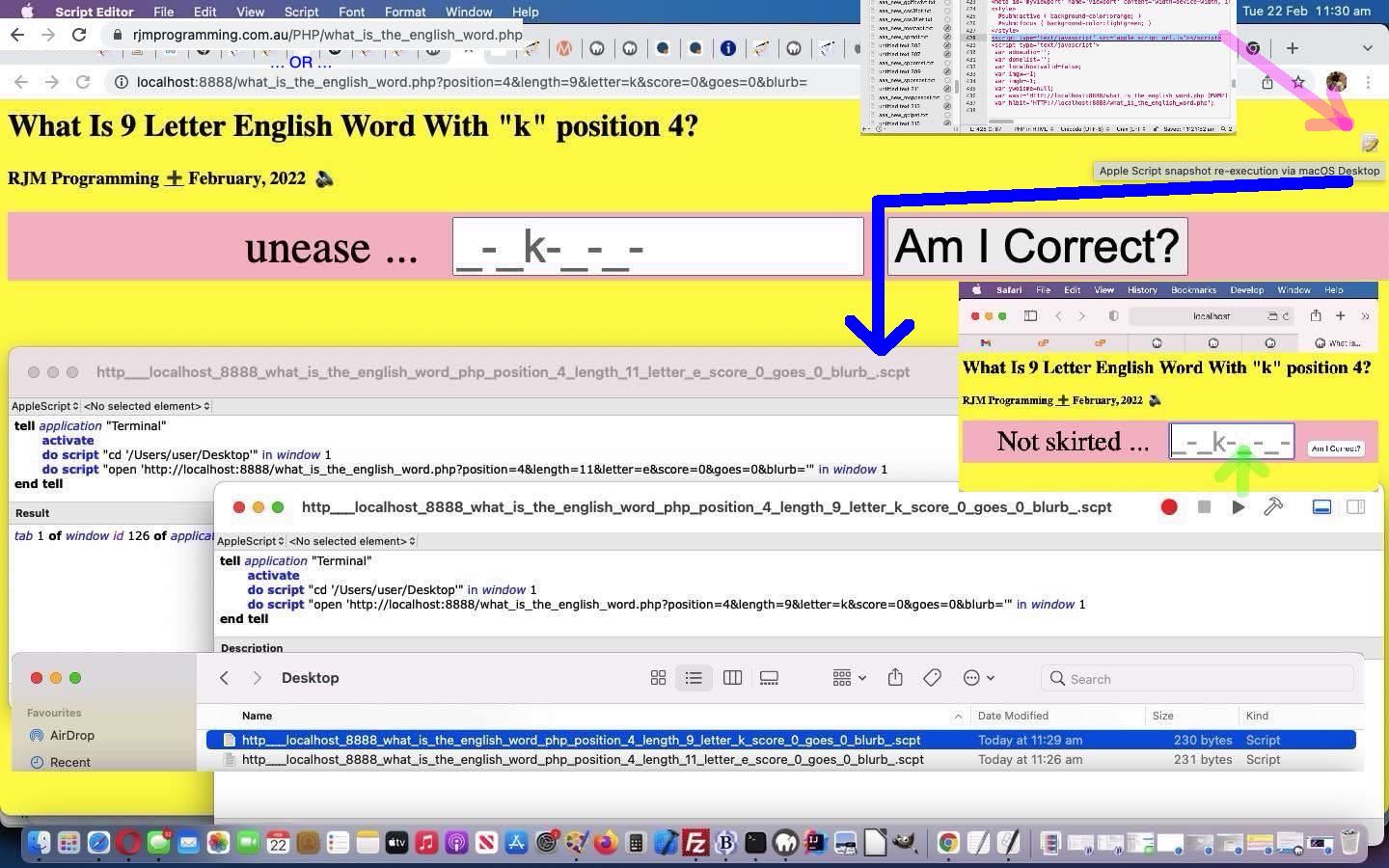Screen dimensions: 1389x868
Task: Stop the running script
Action: point(1204,507)
